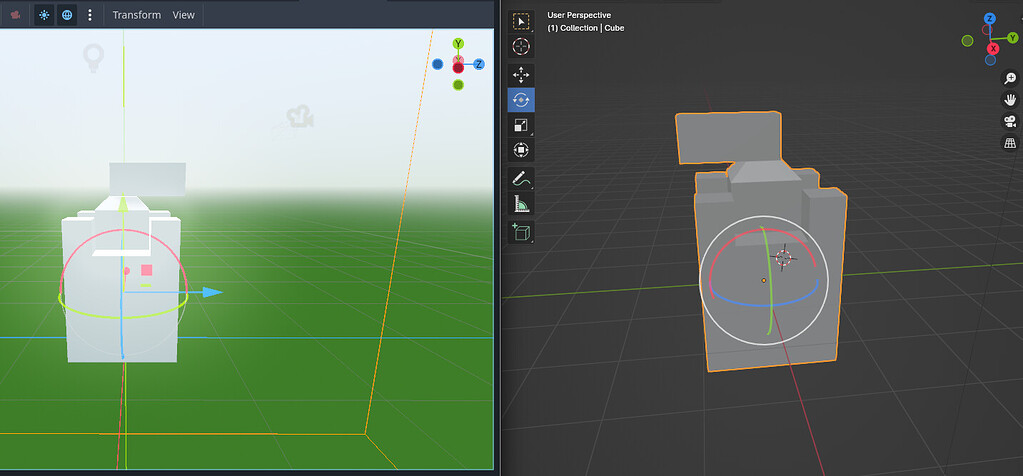Select the light bulb gizmo in Godot viewport
1023x476 pixels.
93,57
